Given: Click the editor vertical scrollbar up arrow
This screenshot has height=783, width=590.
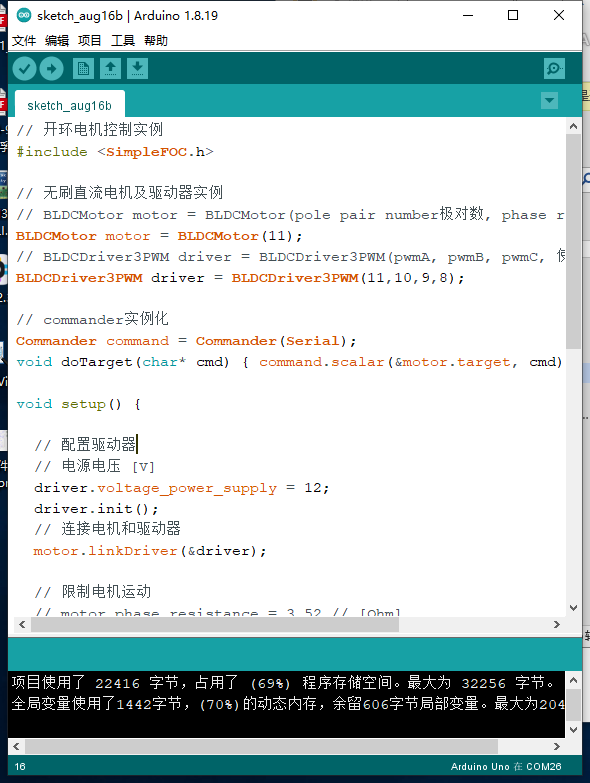Looking at the screenshot, I should point(574,126).
